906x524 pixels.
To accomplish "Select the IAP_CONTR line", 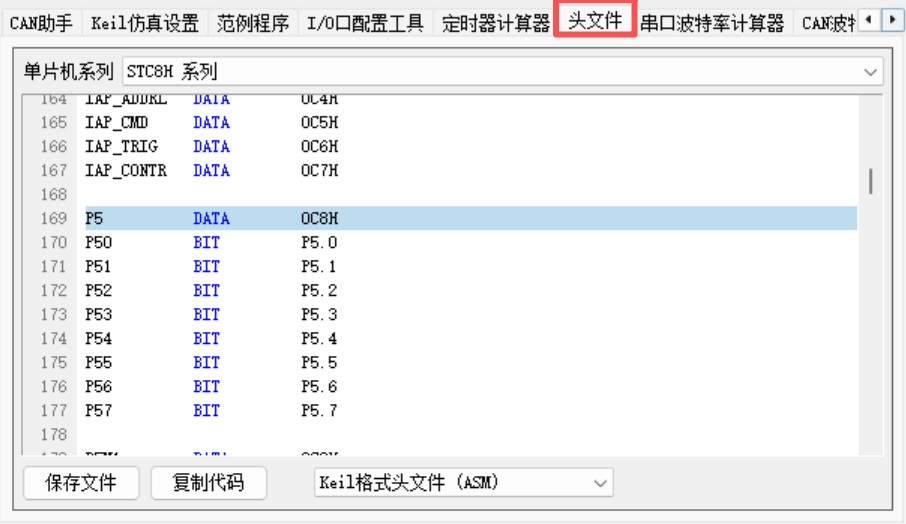I will click(471, 170).
